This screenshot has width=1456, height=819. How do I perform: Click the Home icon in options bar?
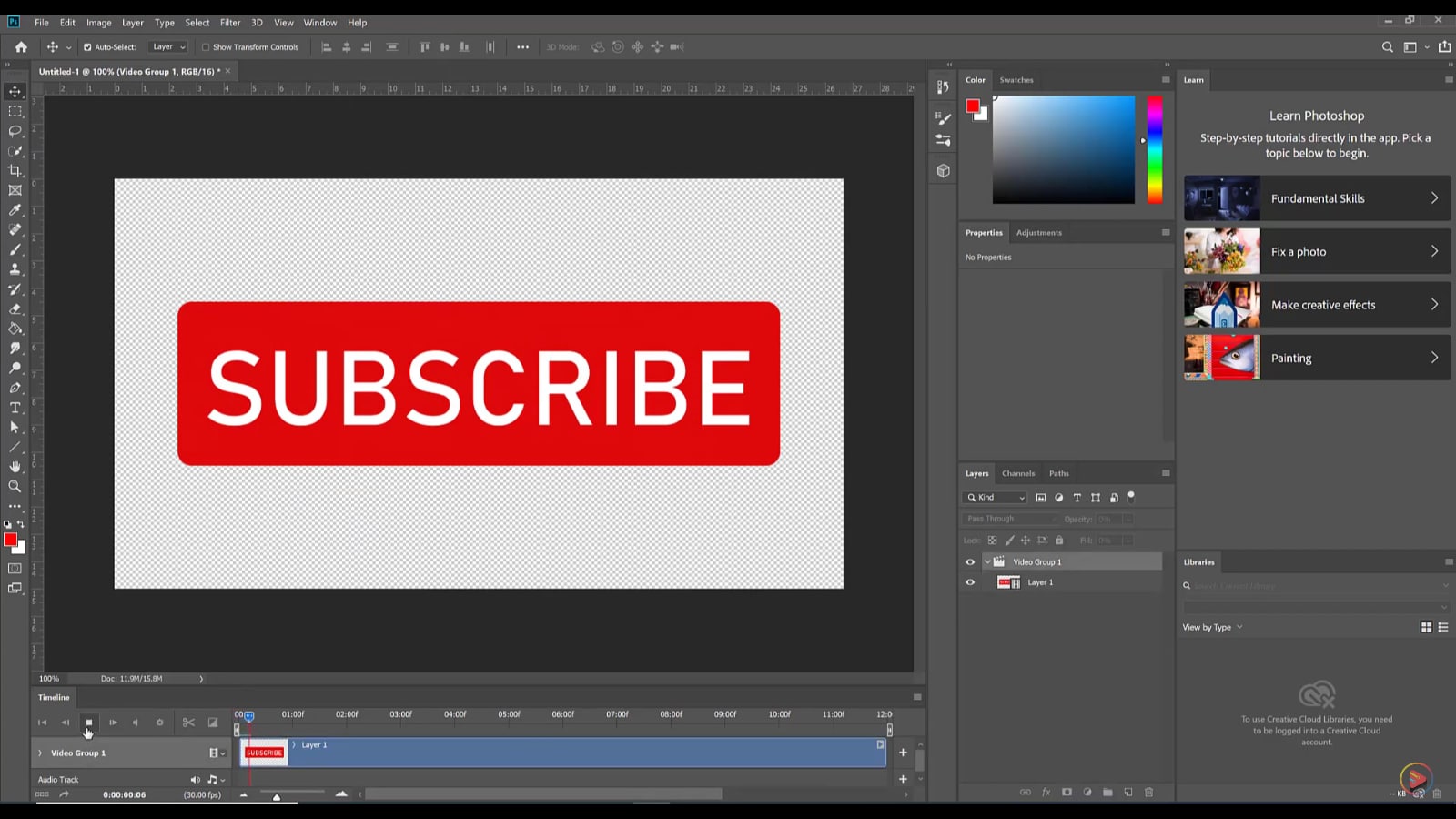tap(21, 47)
